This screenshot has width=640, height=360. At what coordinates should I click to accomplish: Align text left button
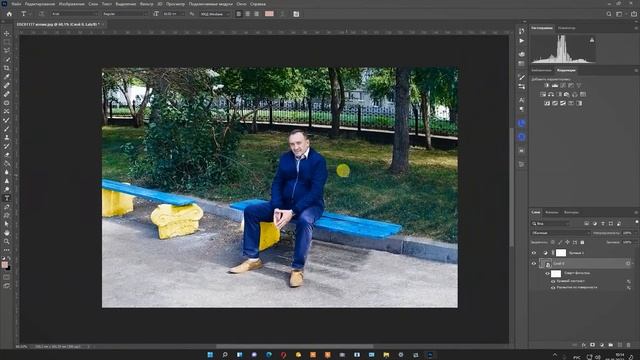click(239, 14)
